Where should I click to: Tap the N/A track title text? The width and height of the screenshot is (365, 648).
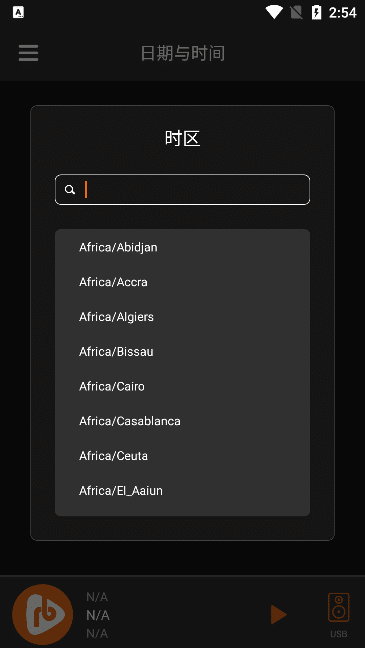98,615
